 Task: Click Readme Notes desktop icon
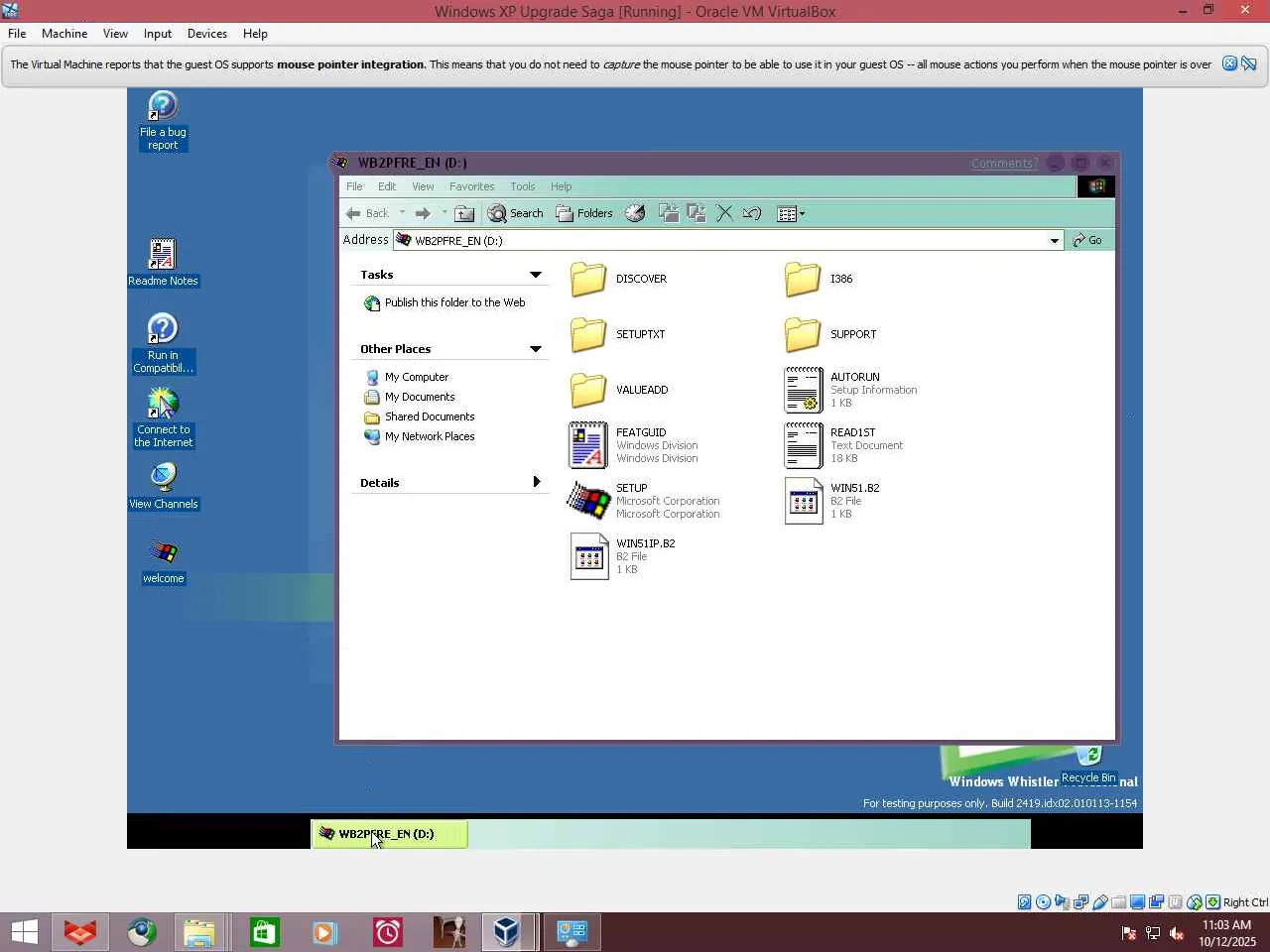click(163, 263)
